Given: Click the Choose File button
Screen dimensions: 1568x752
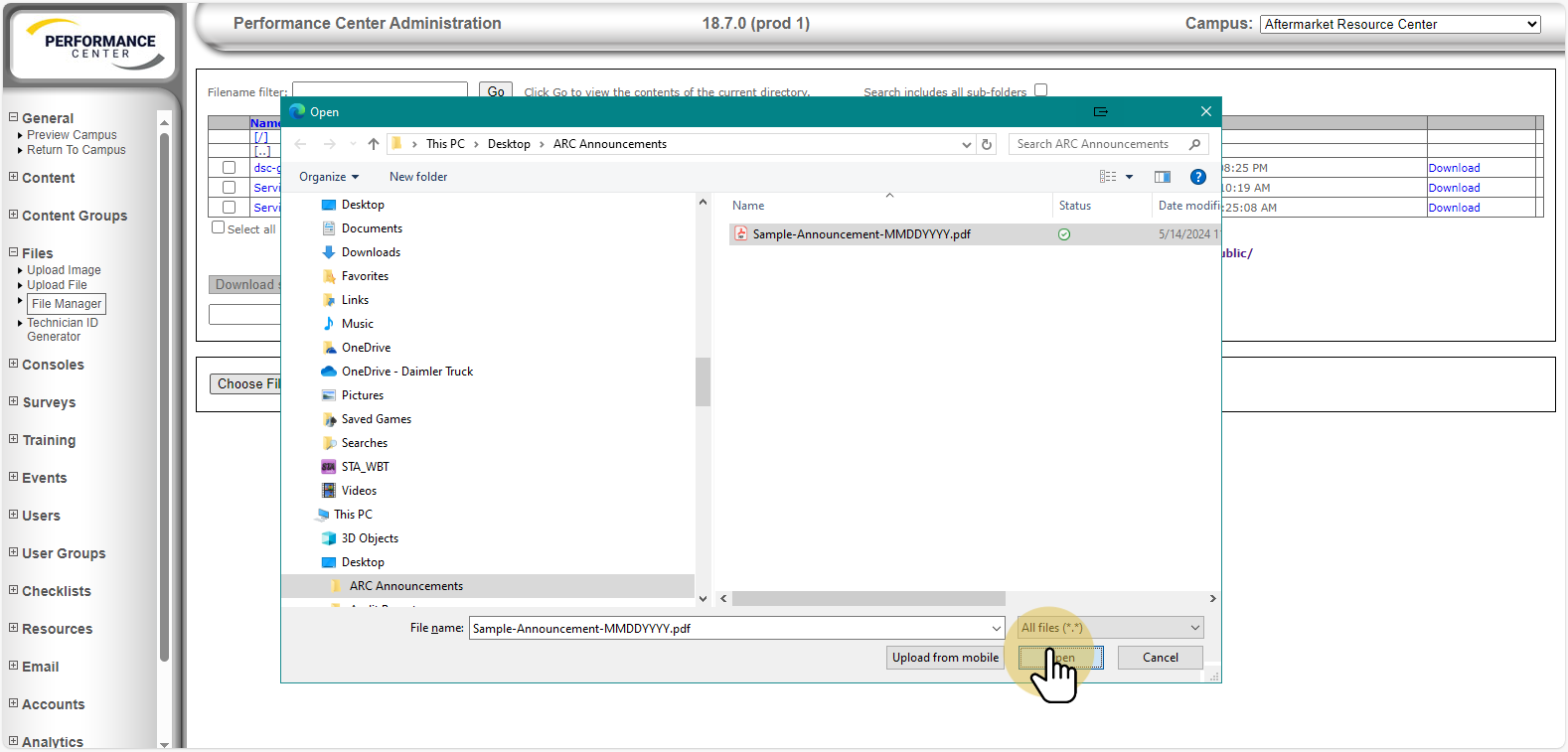Looking at the screenshot, I should point(245,383).
